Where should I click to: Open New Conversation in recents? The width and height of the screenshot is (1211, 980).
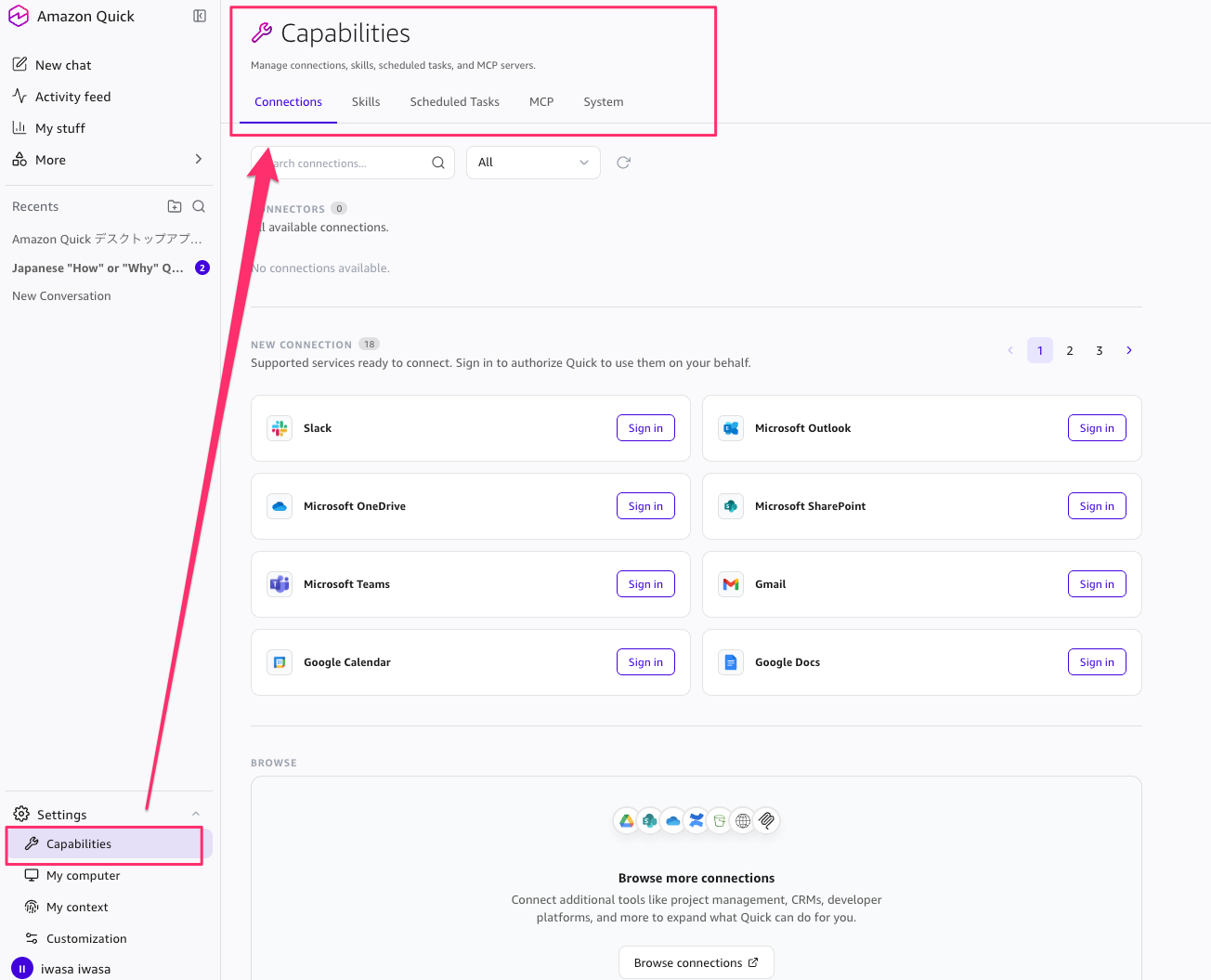[61, 296]
